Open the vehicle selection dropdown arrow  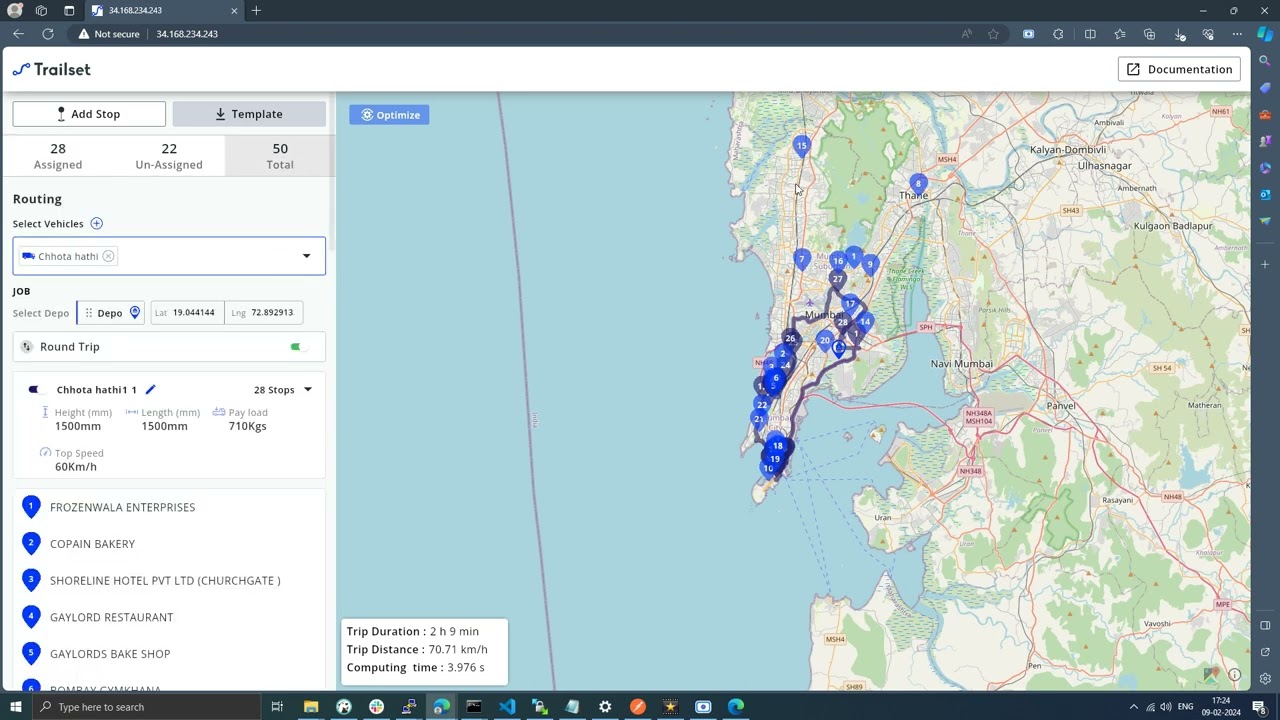click(x=307, y=256)
